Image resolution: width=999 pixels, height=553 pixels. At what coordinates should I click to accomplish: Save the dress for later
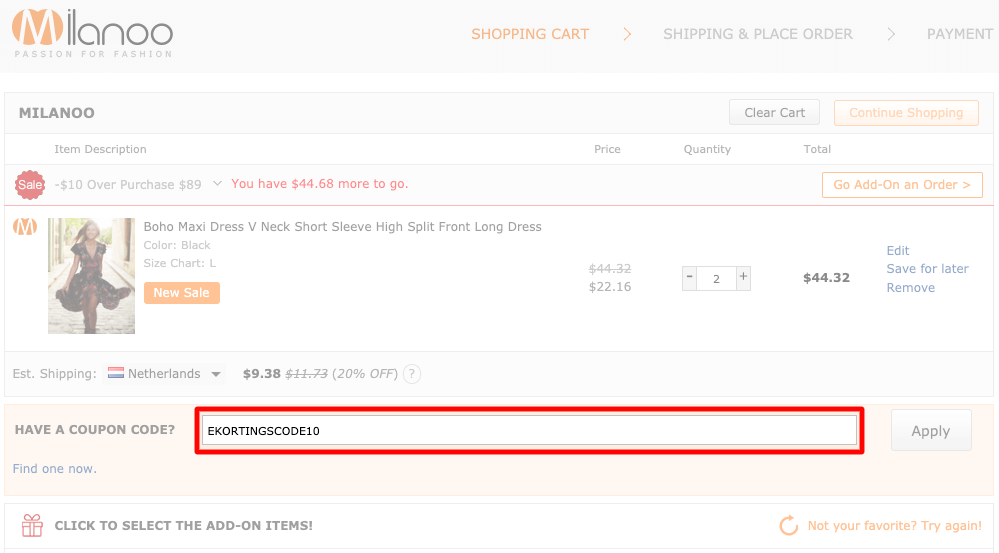pos(927,269)
